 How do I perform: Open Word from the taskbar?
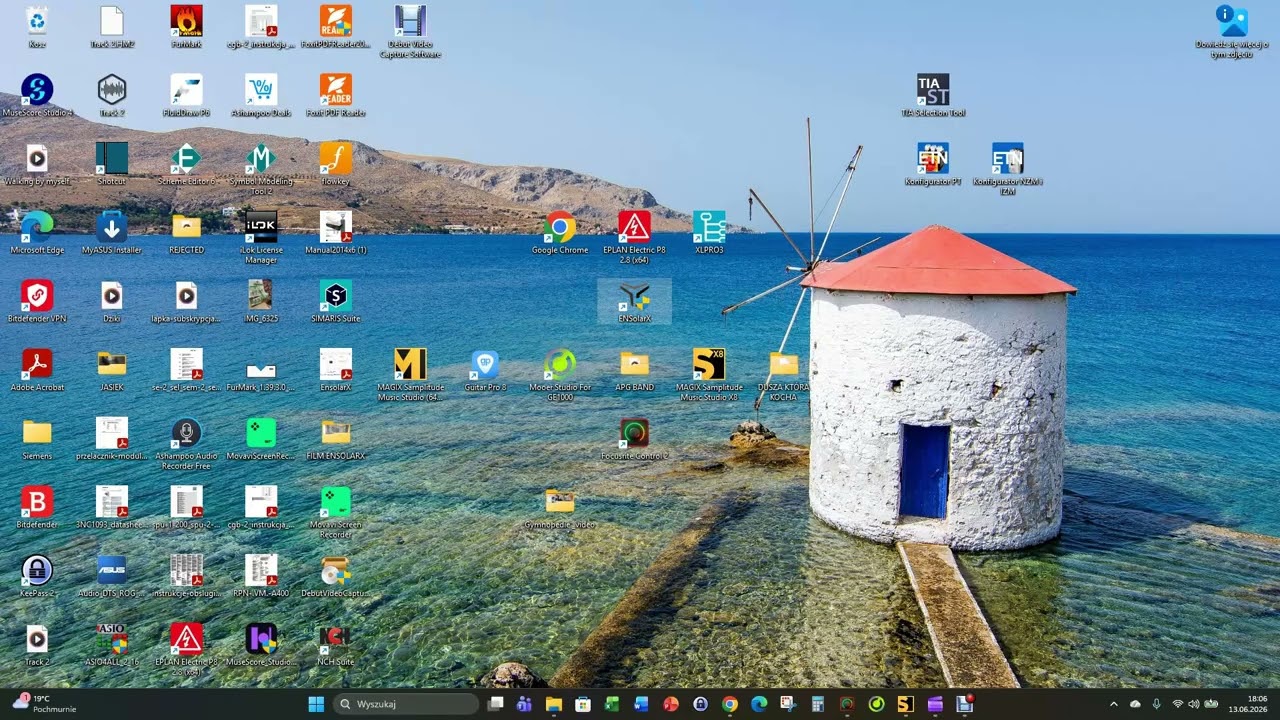[x=642, y=704]
